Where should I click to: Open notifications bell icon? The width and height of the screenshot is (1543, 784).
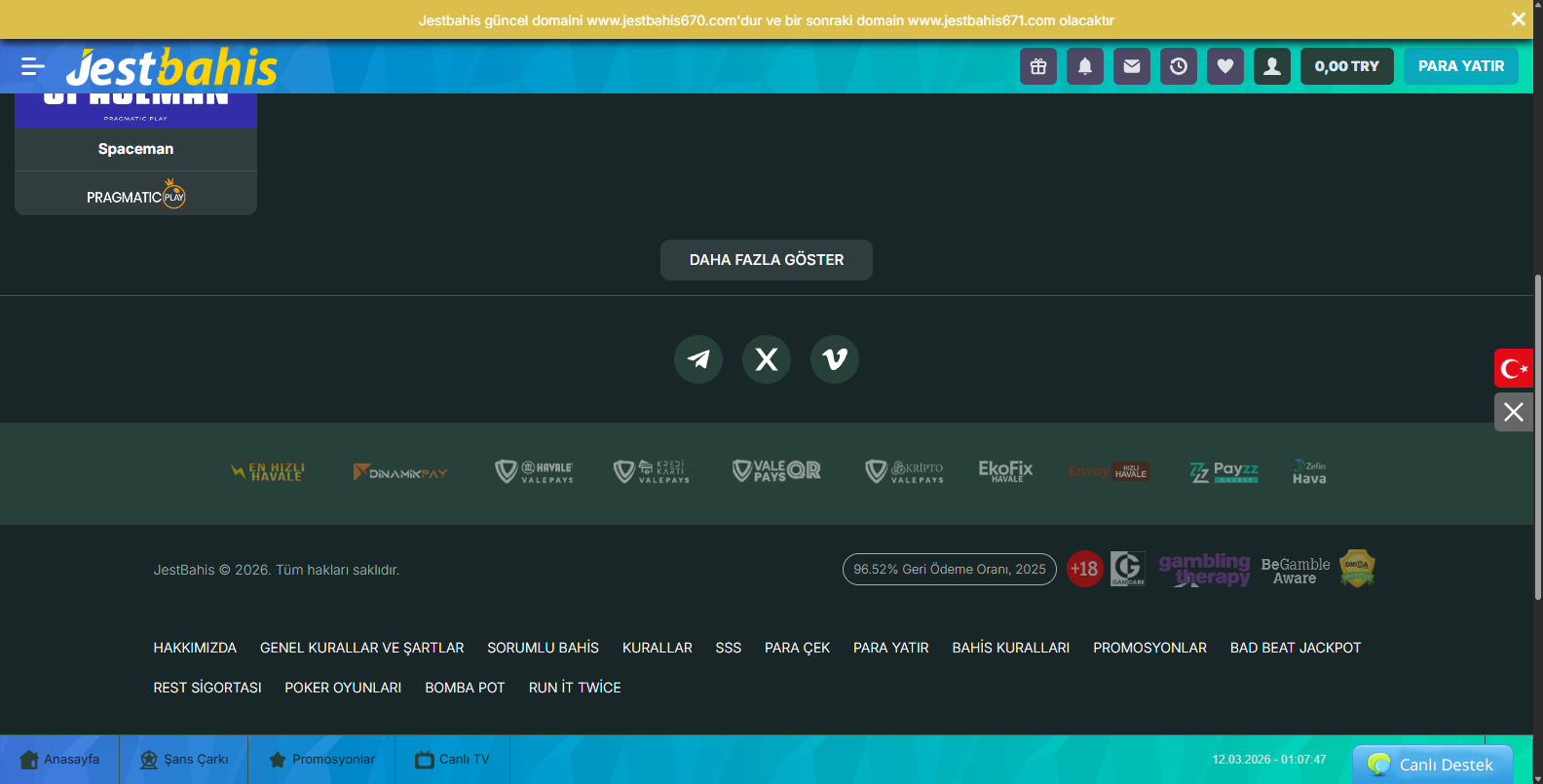[1085, 66]
